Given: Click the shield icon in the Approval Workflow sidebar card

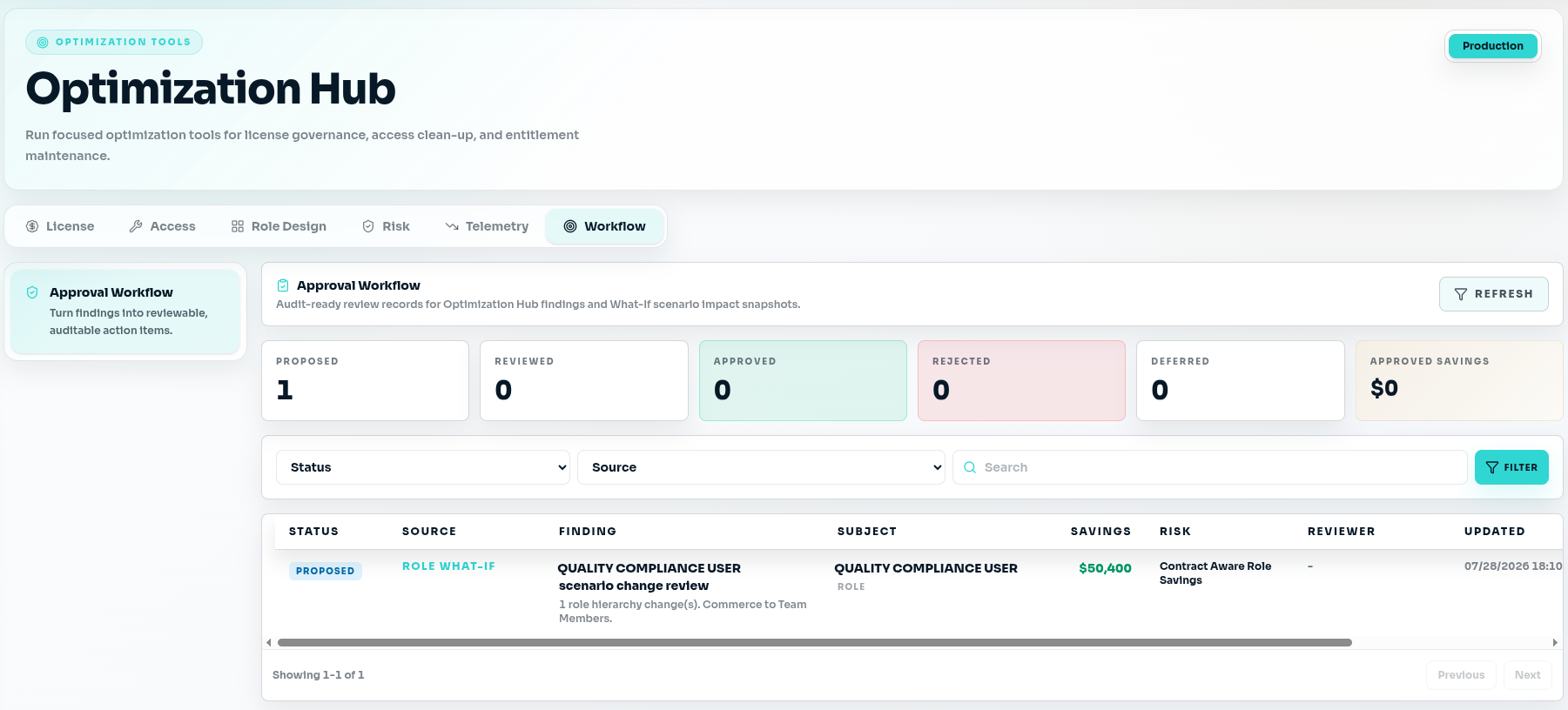Looking at the screenshot, I should coord(32,292).
